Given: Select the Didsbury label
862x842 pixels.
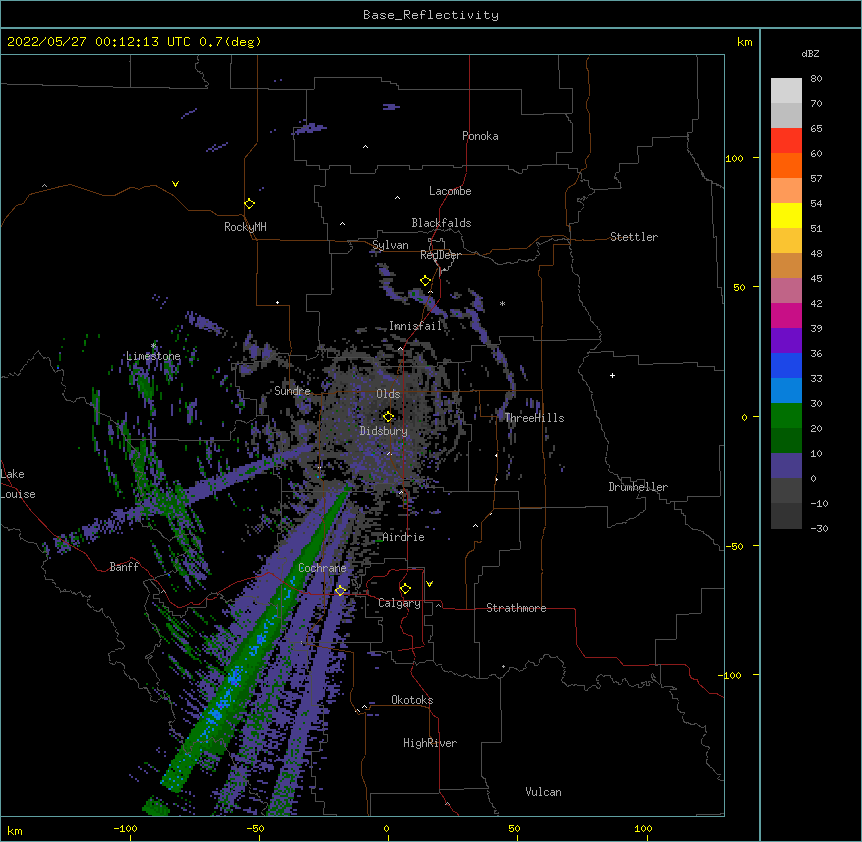Looking at the screenshot, I should tap(384, 431).
